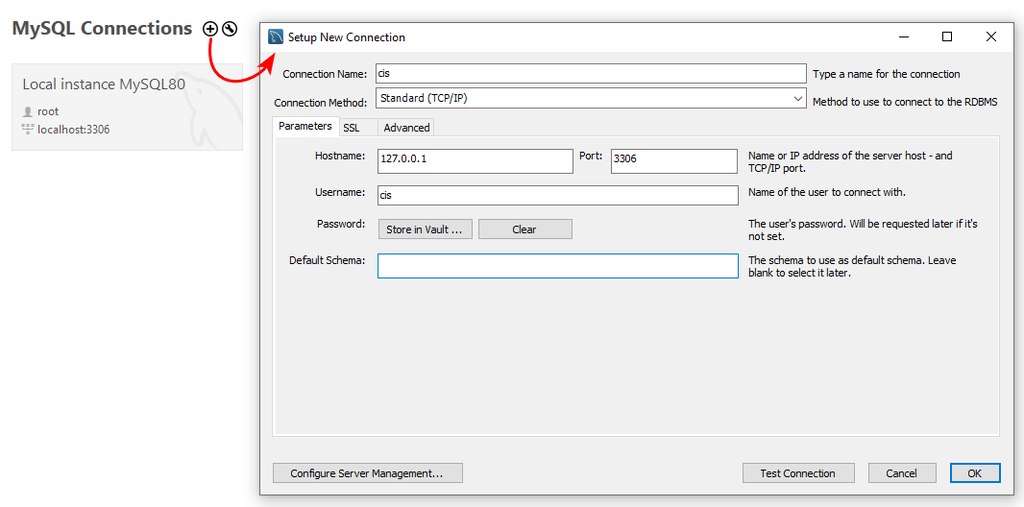Open the Local instance MySQL80 connection tile
The height and width of the screenshot is (507, 1024).
[x=127, y=107]
